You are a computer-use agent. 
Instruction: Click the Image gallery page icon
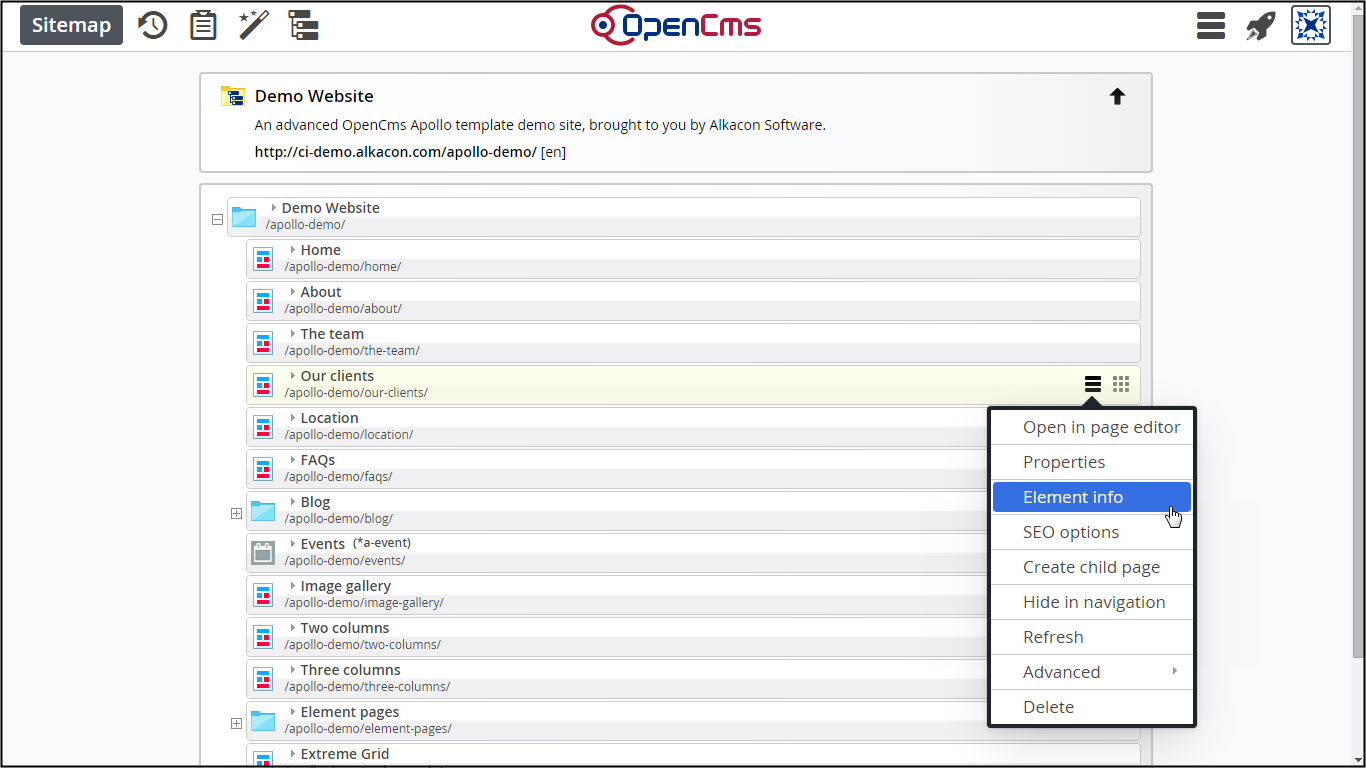[x=263, y=595]
